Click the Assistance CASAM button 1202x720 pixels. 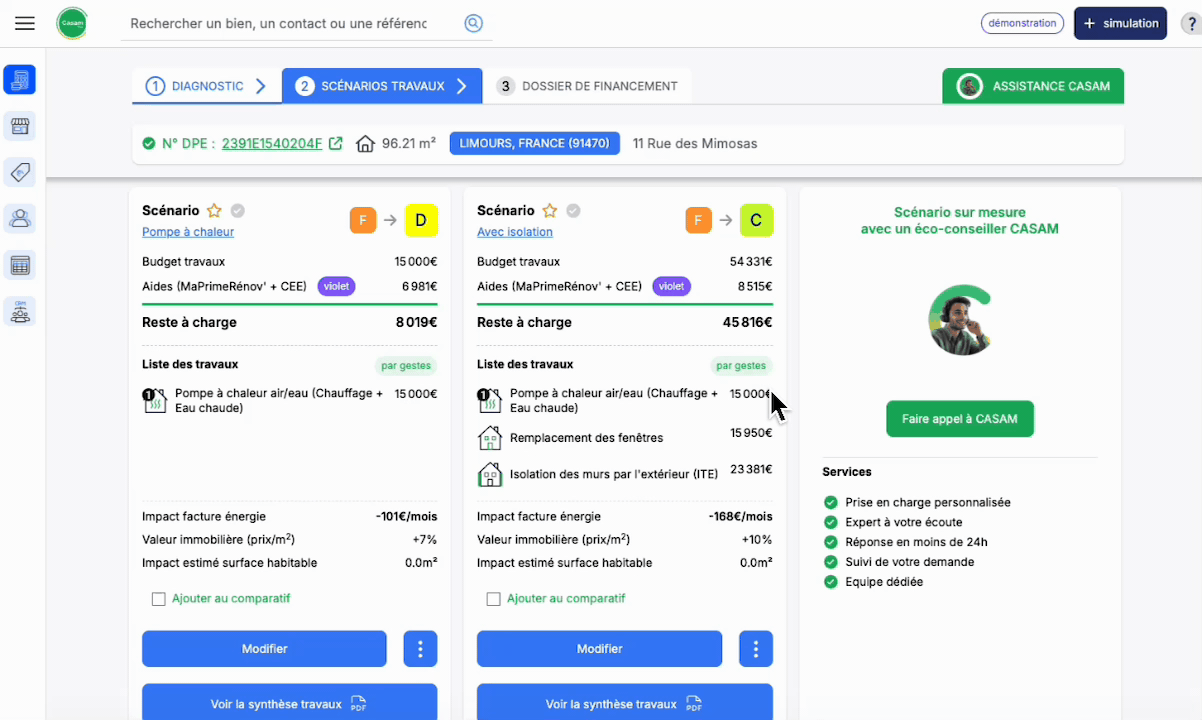(1033, 86)
